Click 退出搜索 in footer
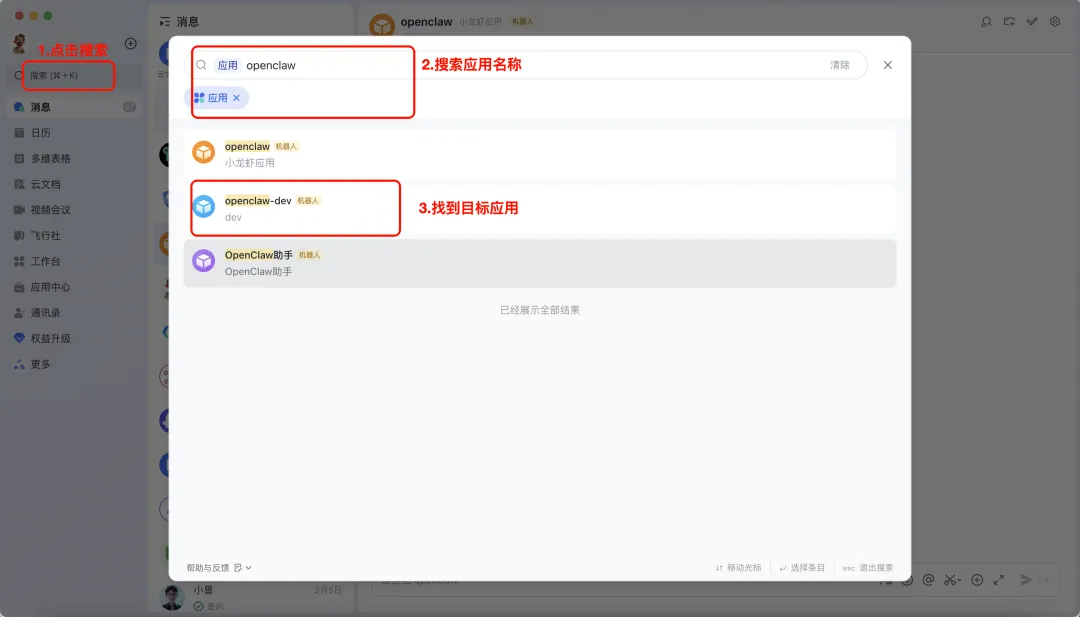 pos(868,568)
